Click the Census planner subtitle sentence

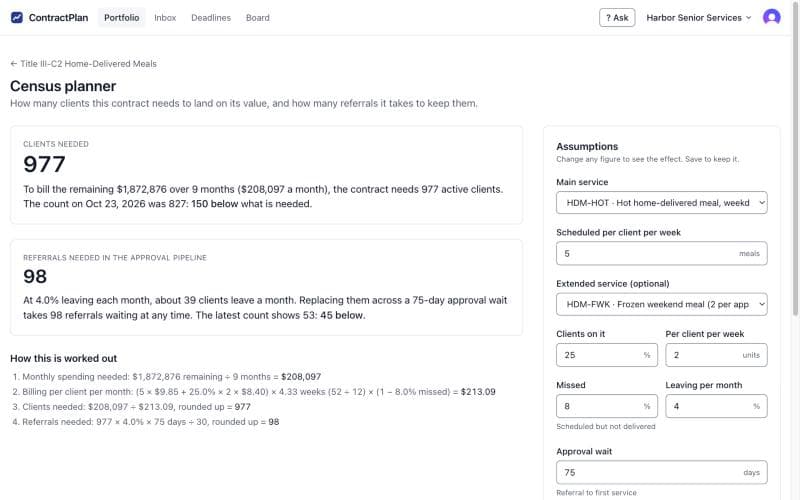(x=244, y=103)
